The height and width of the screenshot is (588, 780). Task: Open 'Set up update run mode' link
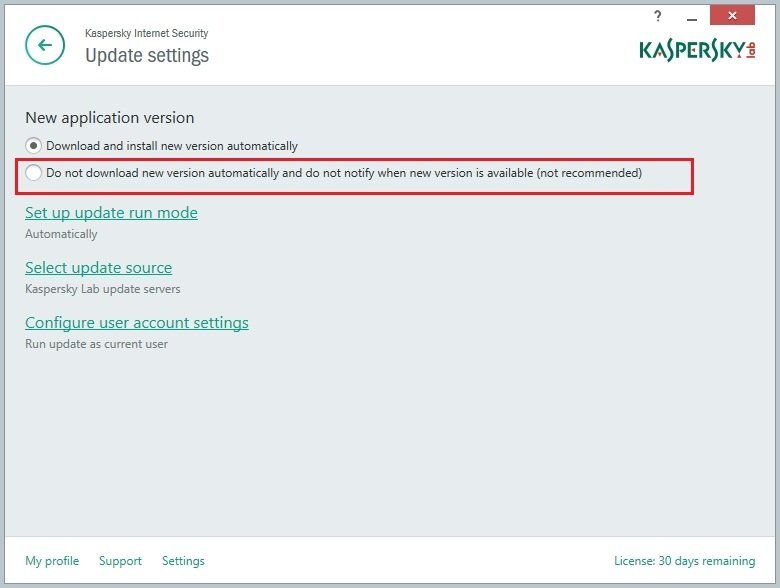(111, 212)
